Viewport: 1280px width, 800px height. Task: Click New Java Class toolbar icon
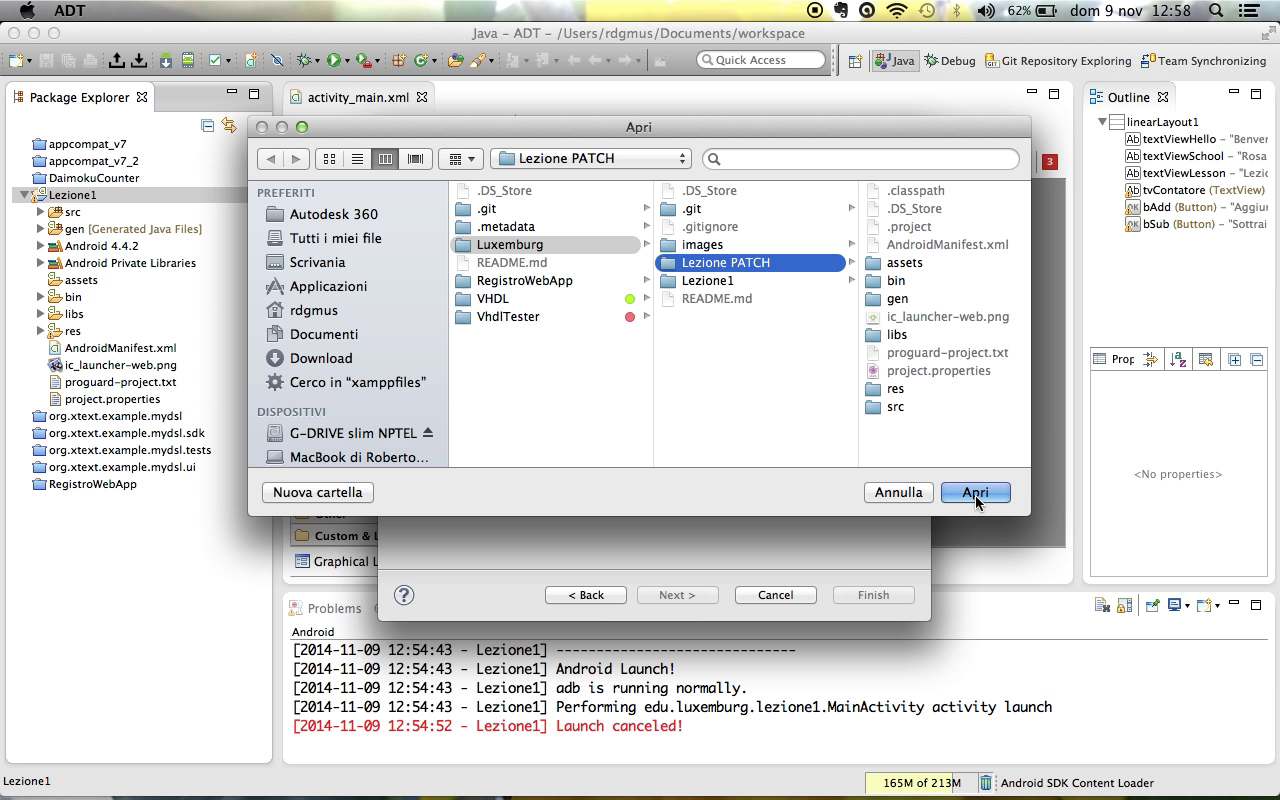421,60
